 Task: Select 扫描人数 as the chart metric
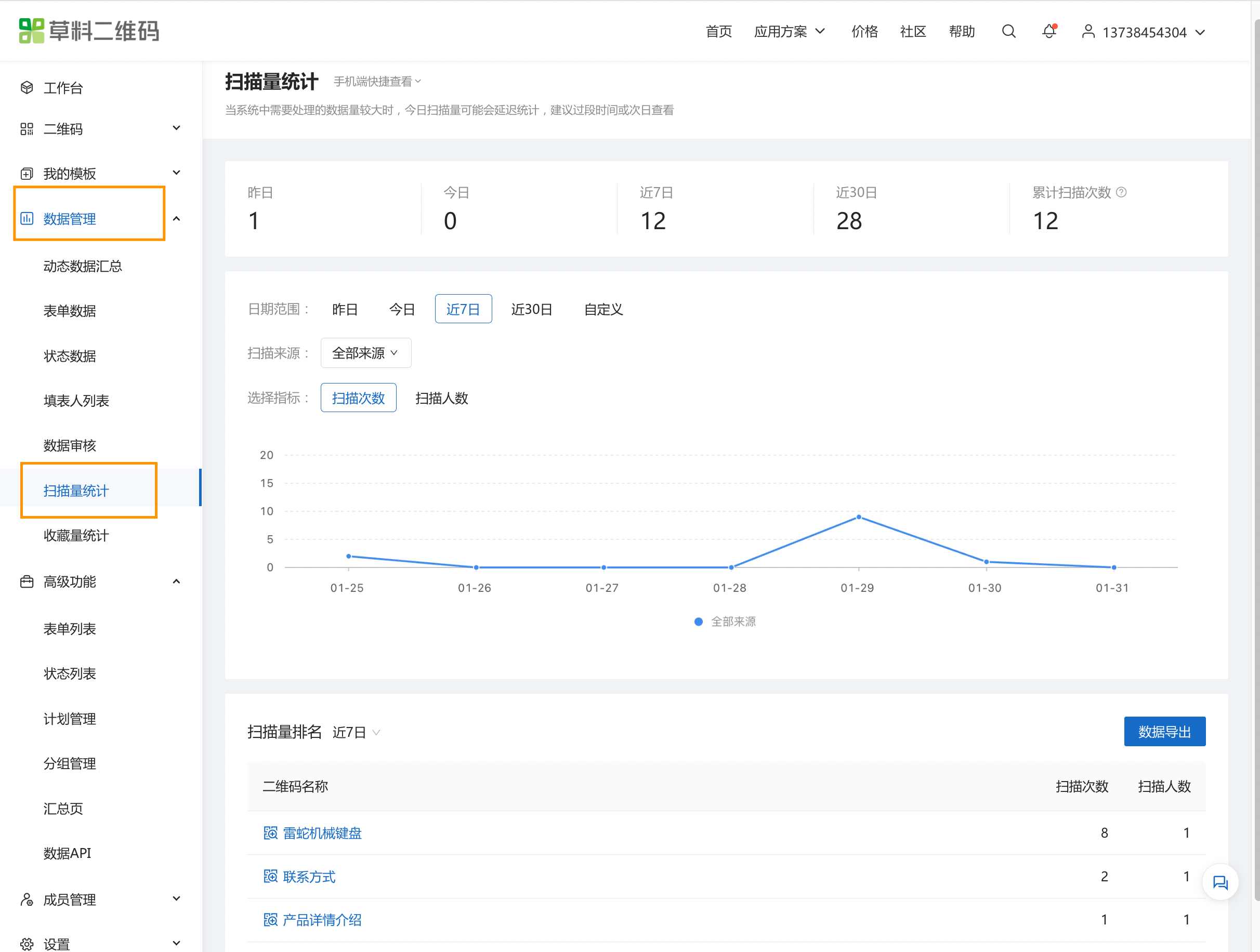pos(441,398)
